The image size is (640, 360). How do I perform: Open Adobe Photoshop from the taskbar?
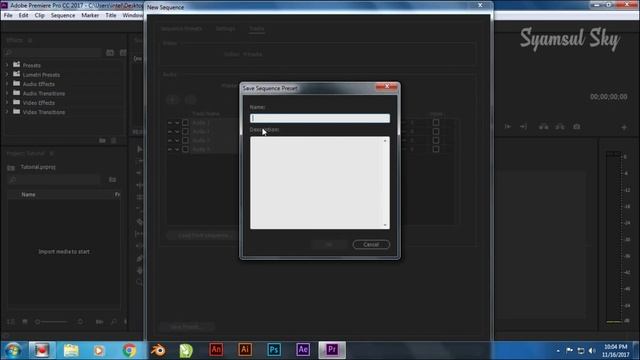click(x=274, y=350)
